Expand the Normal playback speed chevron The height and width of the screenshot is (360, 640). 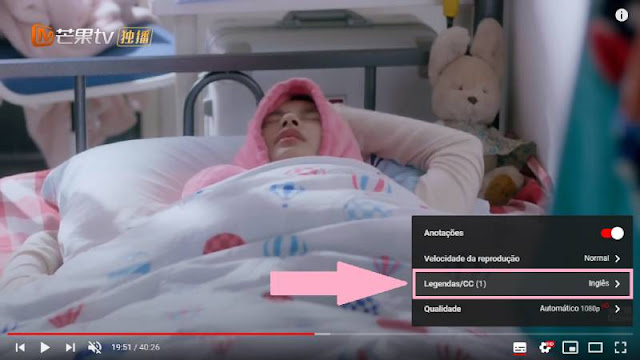[x=618, y=258]
